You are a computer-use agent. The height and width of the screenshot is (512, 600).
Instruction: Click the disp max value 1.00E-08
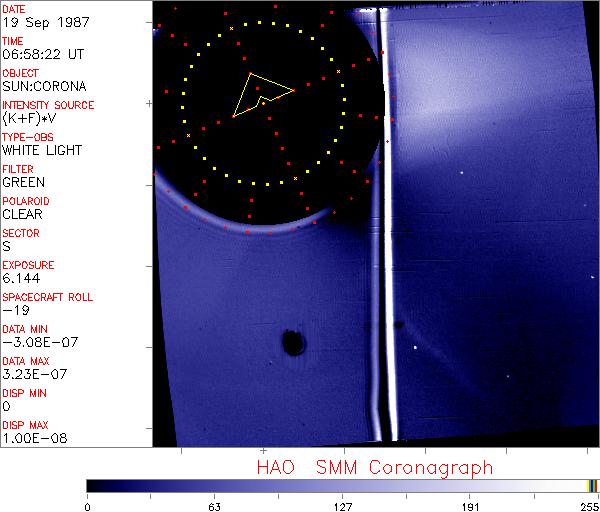pos(32,438)
